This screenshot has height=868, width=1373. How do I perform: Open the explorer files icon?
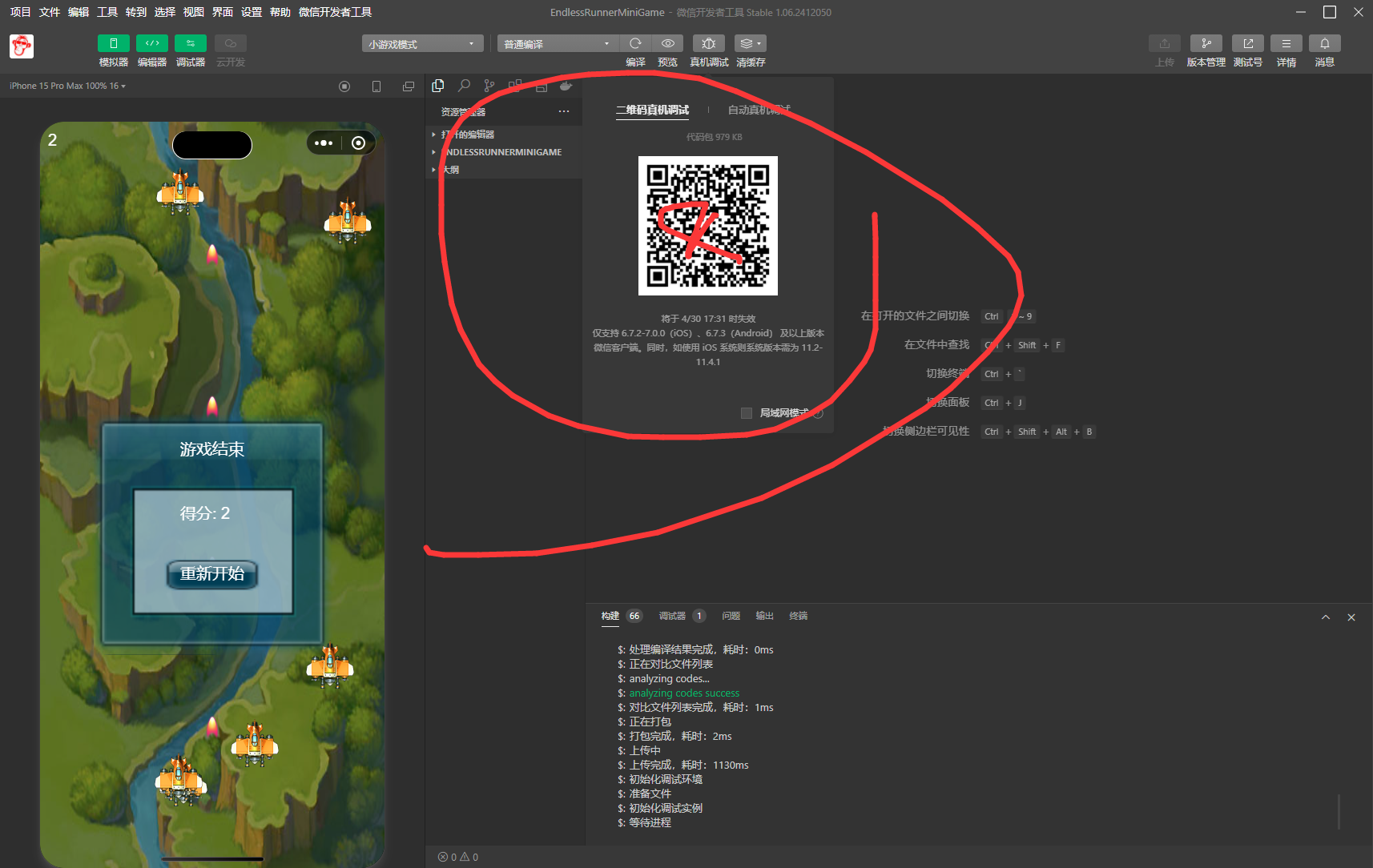[438, 86]
